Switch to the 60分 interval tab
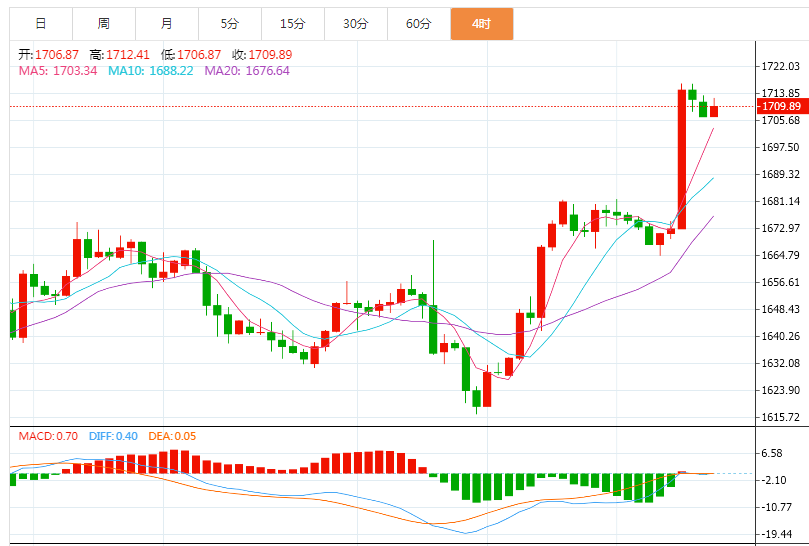The image size is (809, 546). (419, 24)
